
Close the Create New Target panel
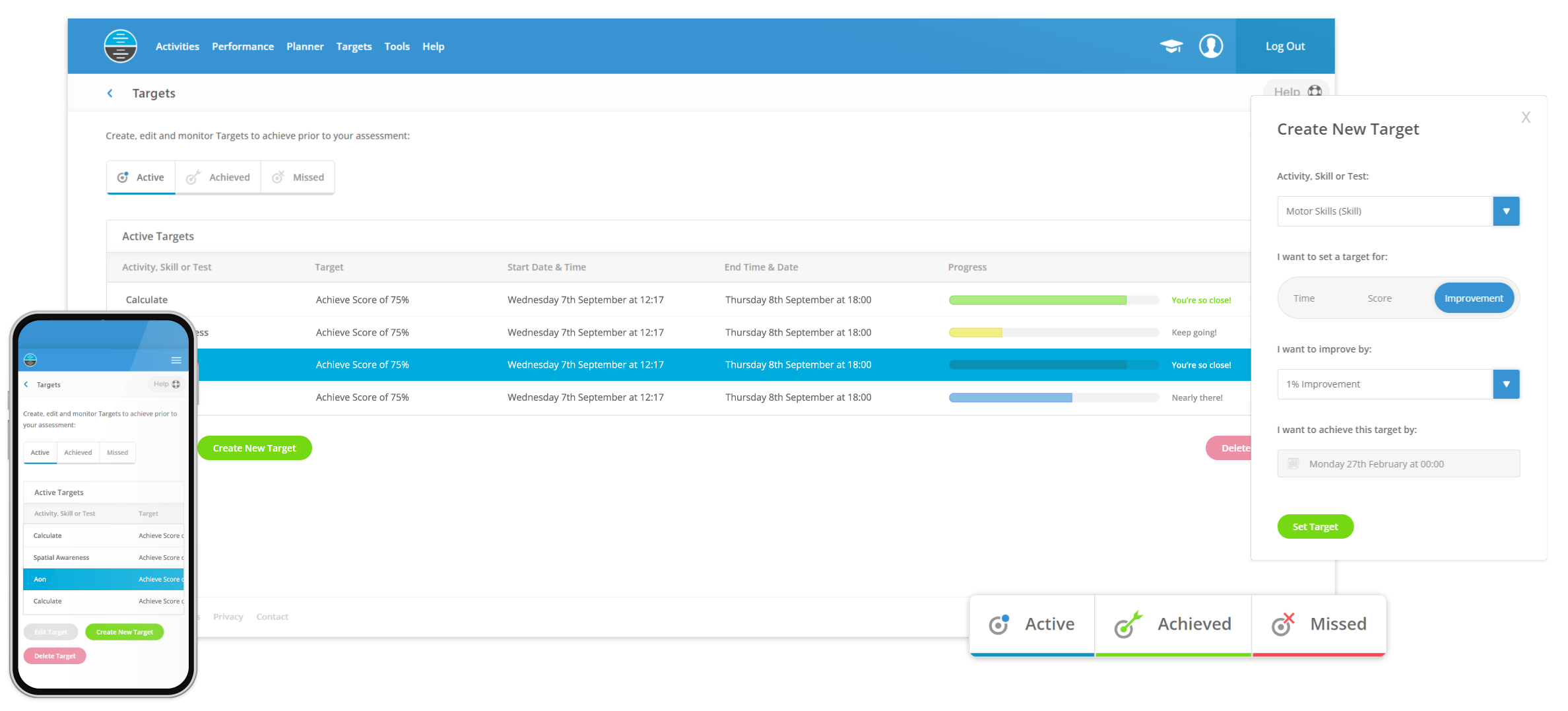pos(1526,118)
